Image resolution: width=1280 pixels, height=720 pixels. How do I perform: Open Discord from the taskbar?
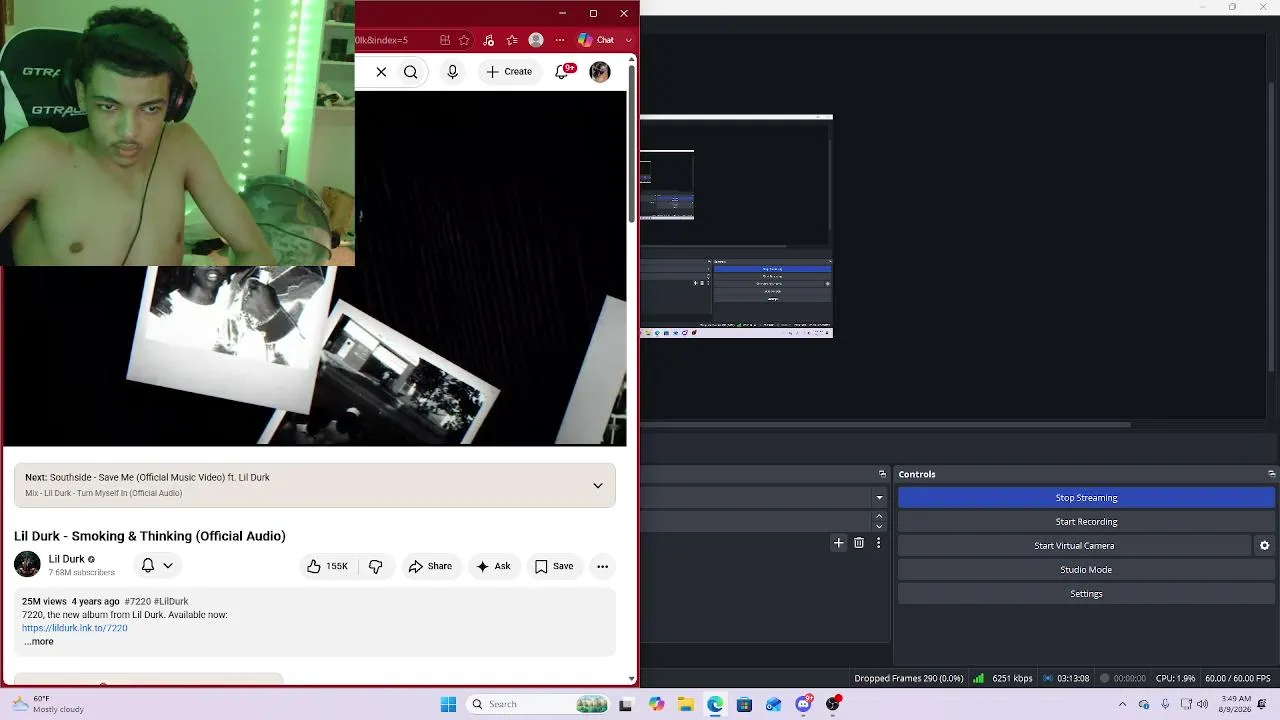(x=803, y=704)
